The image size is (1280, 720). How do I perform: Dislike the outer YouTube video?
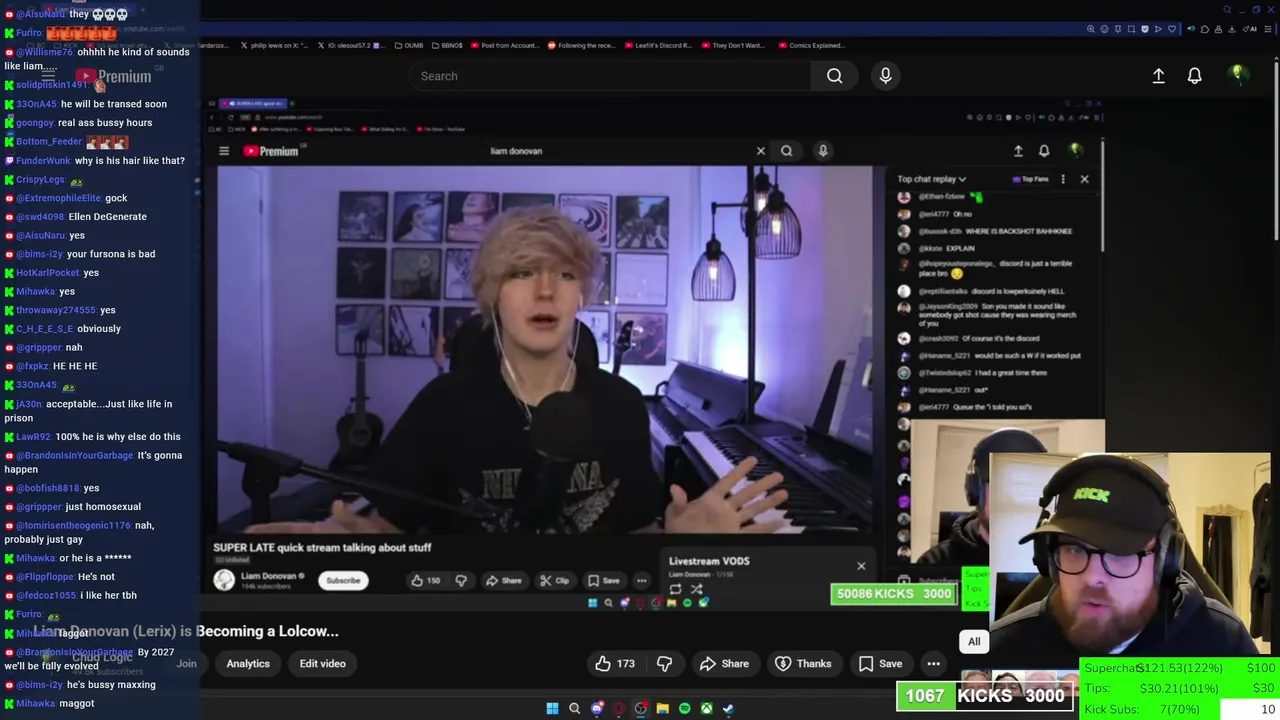(664, 664)
